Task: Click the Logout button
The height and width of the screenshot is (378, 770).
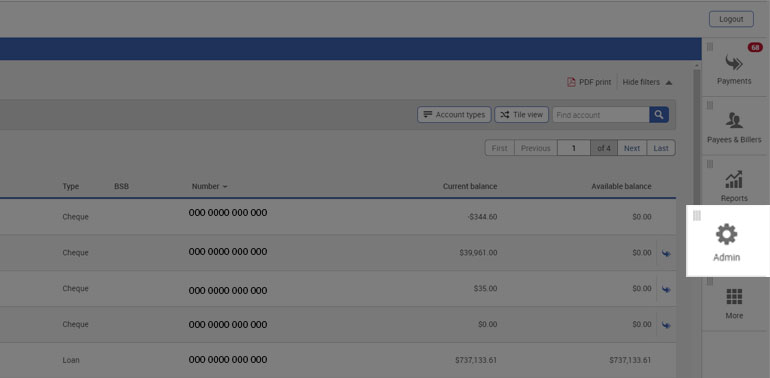Action: (731, 19)
